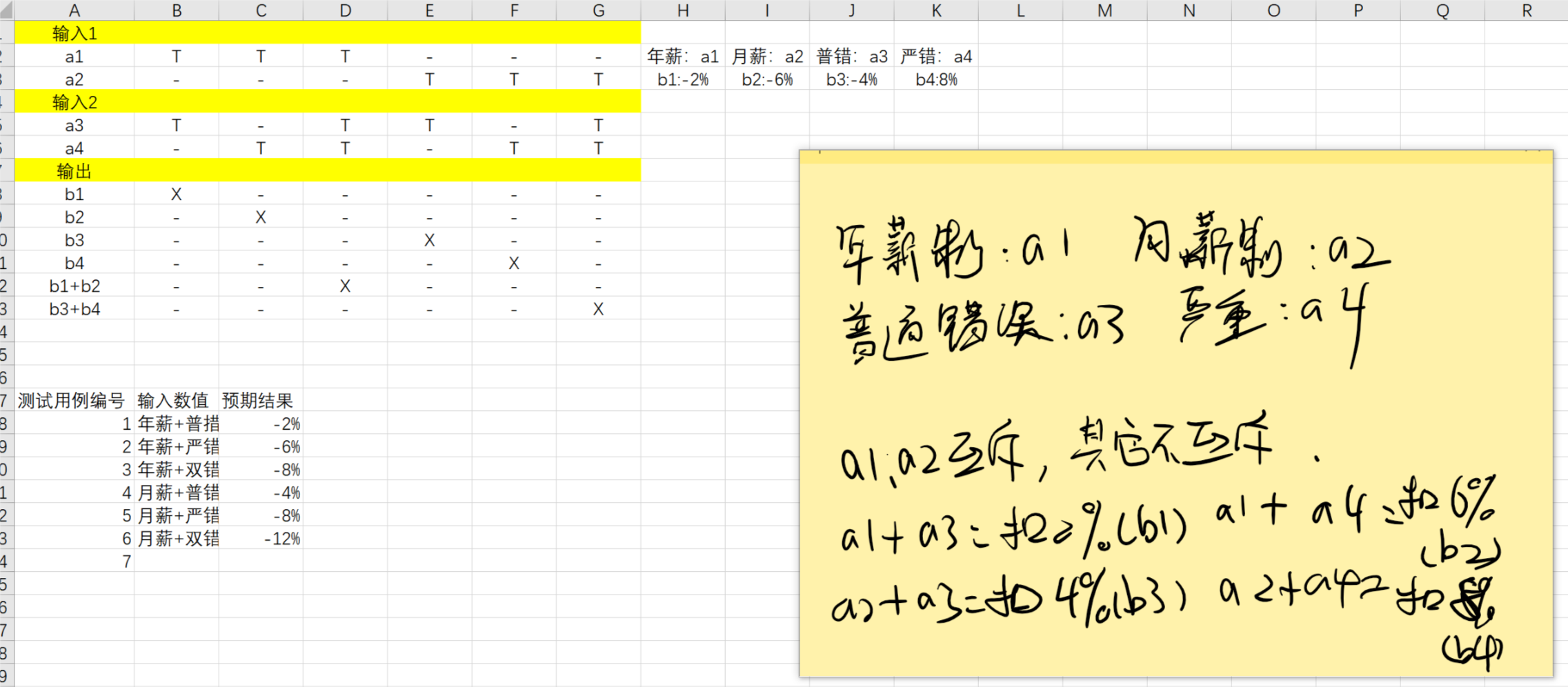Click the yellow '输入2' section cell
Screen dimensions: 1568x687
click(x=75, y=102)
